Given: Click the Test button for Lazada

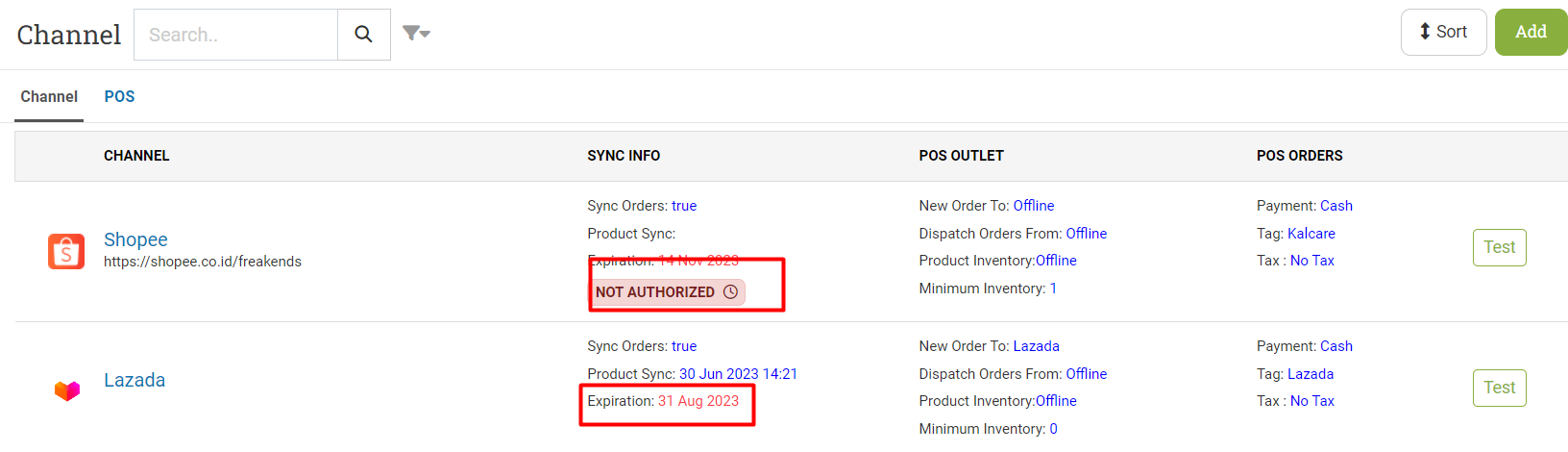Looking at the screenshot, I should pyautogui.click(x=1499, y=388).
